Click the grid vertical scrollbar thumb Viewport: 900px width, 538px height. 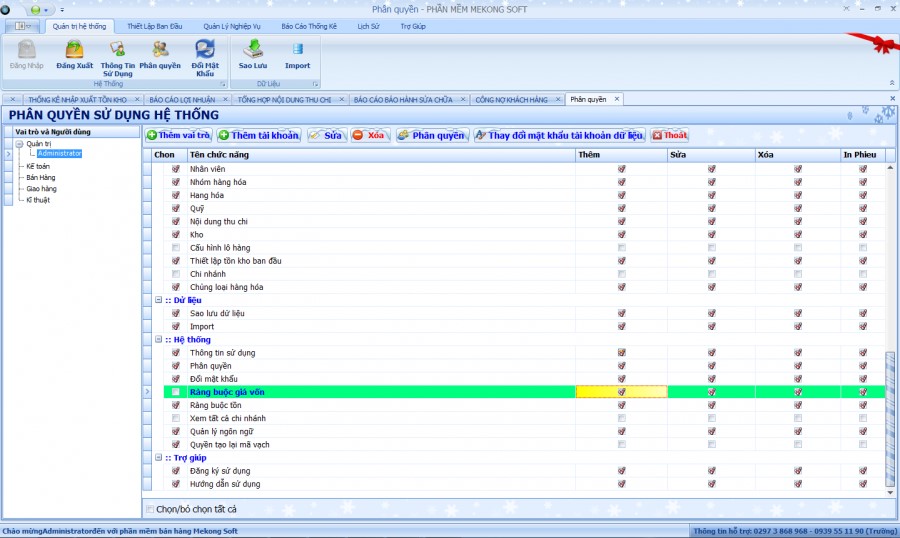(890, 419)
